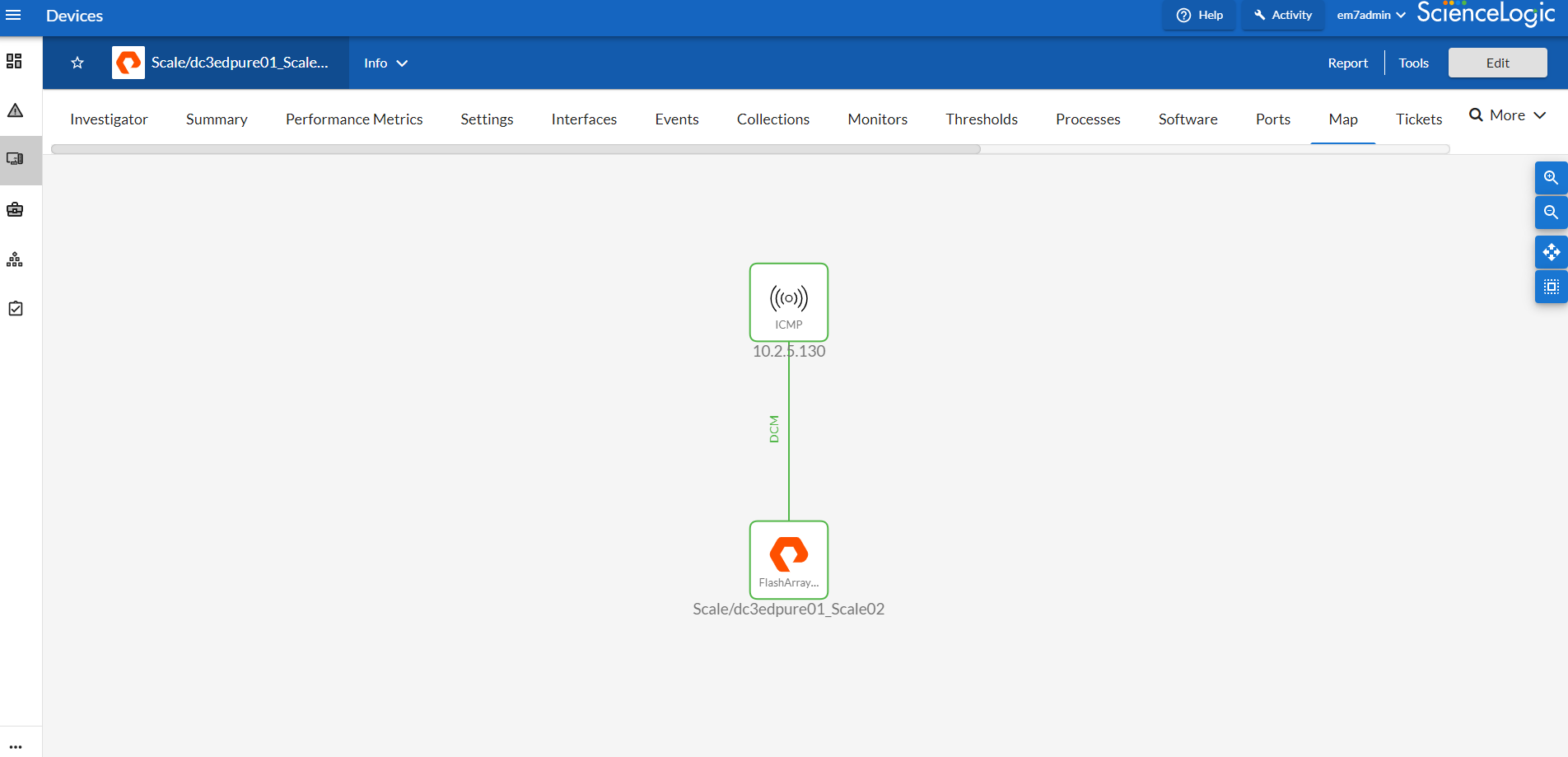1568x757 pixels.
Task: Open the Events tab
Action: (x=677, y=119)
